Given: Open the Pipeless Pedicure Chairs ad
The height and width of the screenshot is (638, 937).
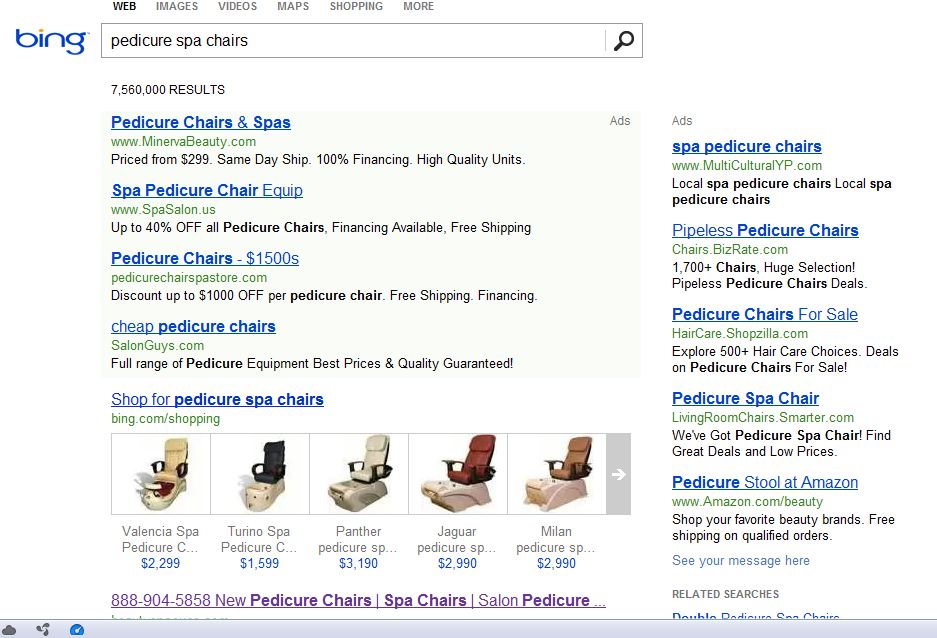Looking at the screenshot, I should point(765,231).
